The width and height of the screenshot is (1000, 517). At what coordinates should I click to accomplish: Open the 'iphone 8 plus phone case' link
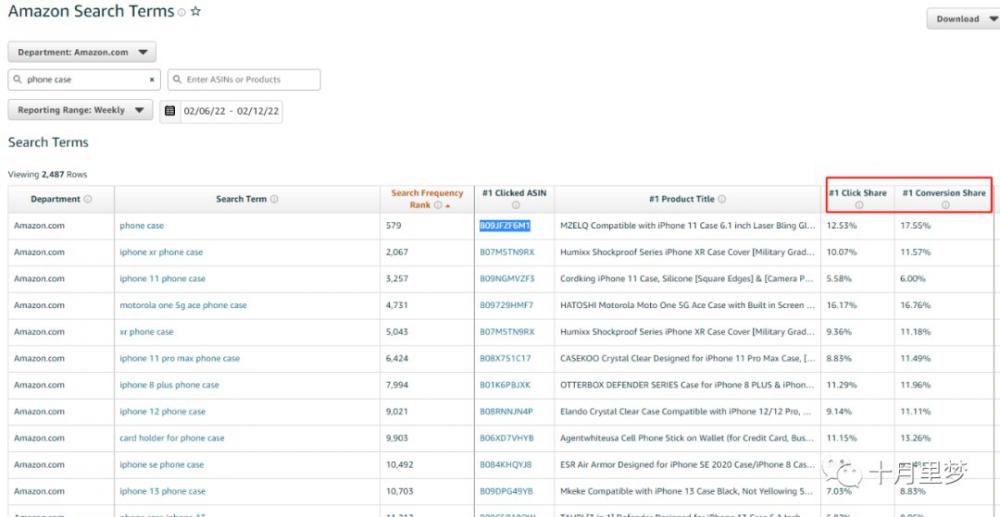click(x=169, y=385)
